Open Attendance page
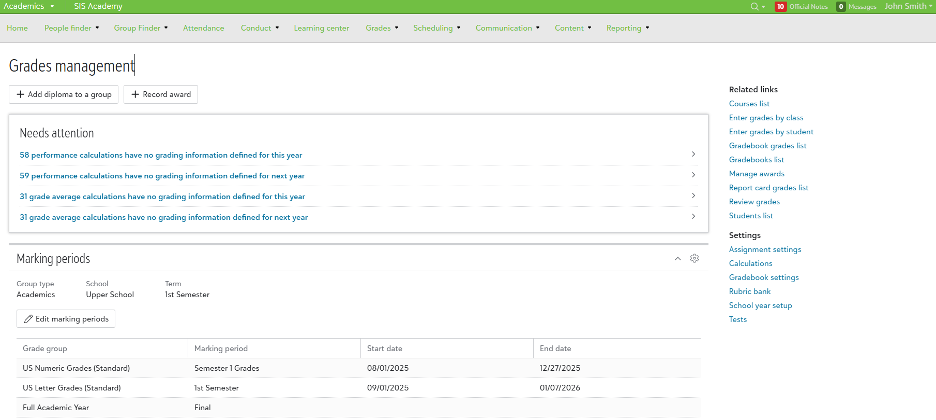This screenshot has width=936, height=420. coord(204,28)
